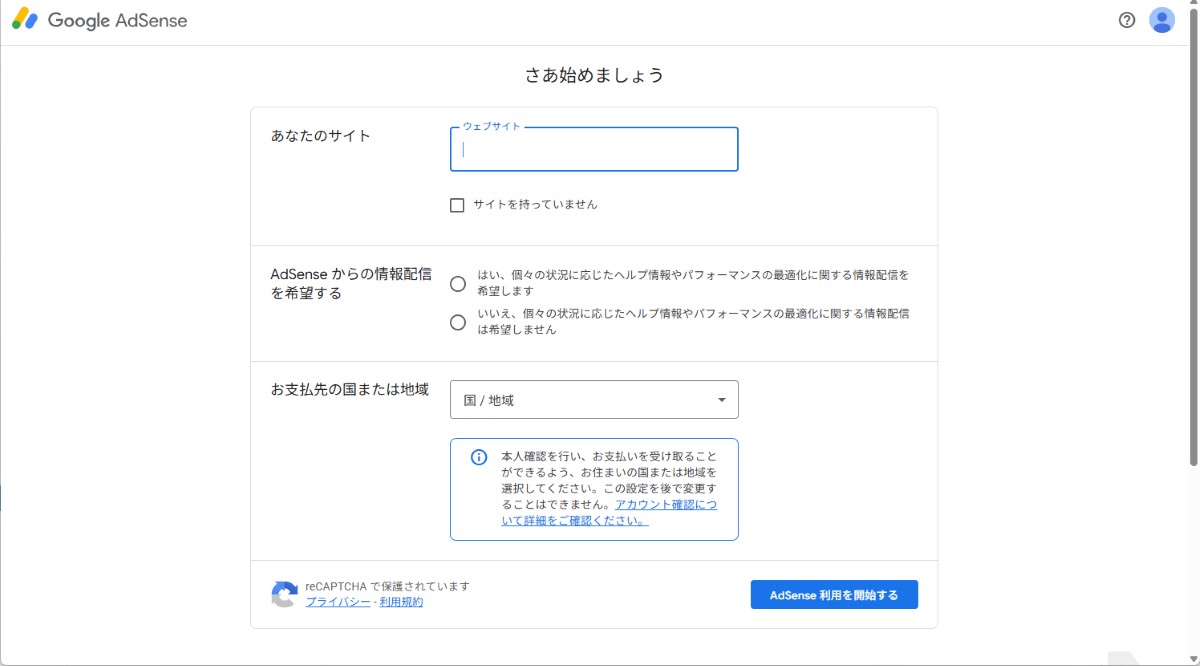Open the アカウント確認について詳細 link

click(x=665, y=505)
